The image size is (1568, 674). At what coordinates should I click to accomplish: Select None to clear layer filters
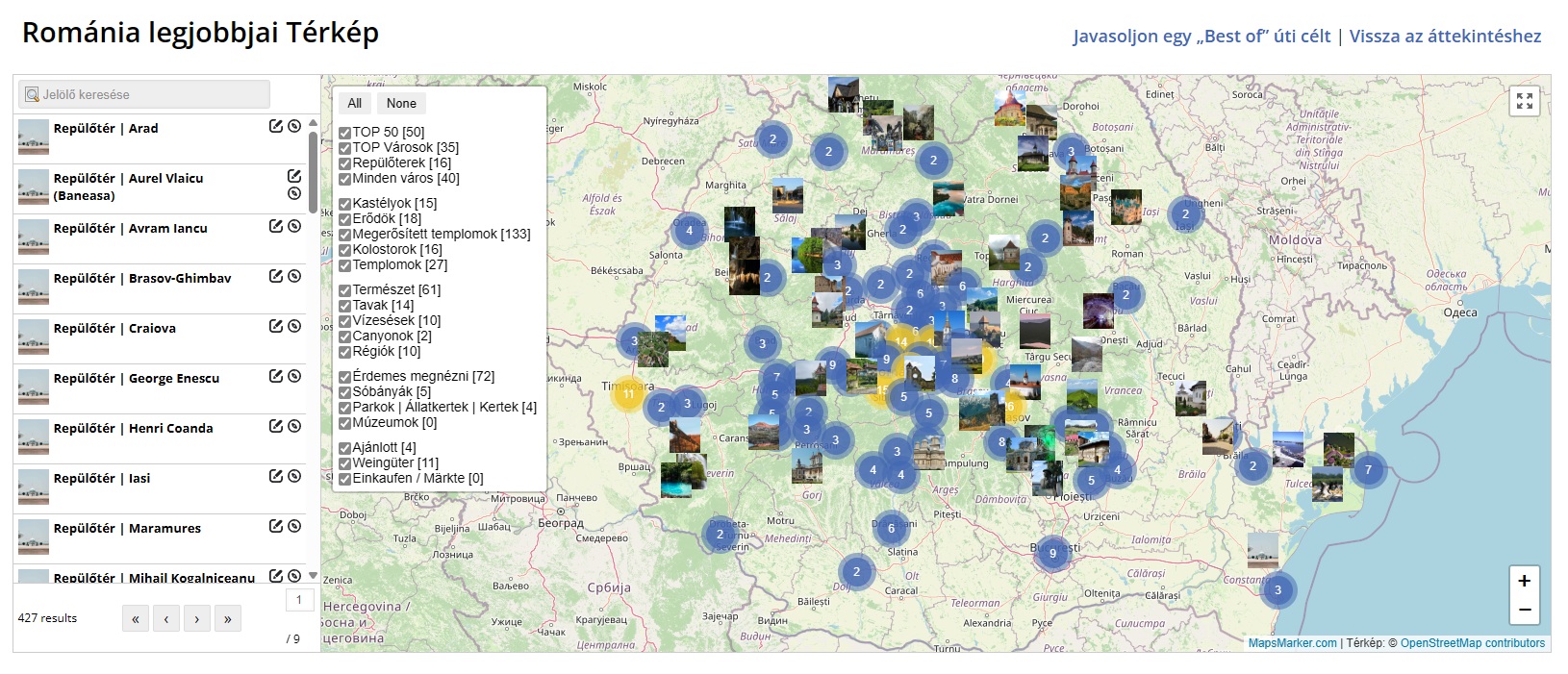coord(401,104)
